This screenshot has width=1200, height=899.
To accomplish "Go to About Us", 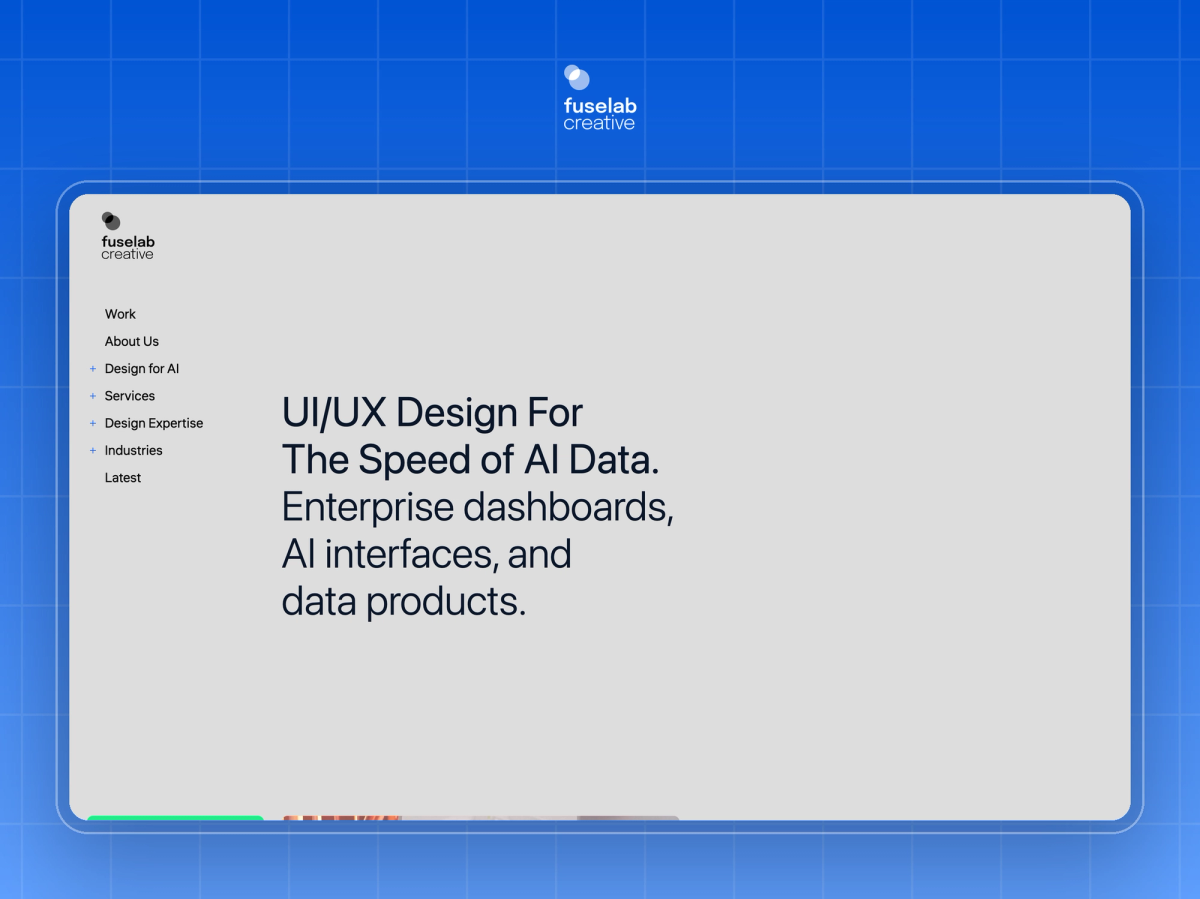I will [x=132, y=341].
